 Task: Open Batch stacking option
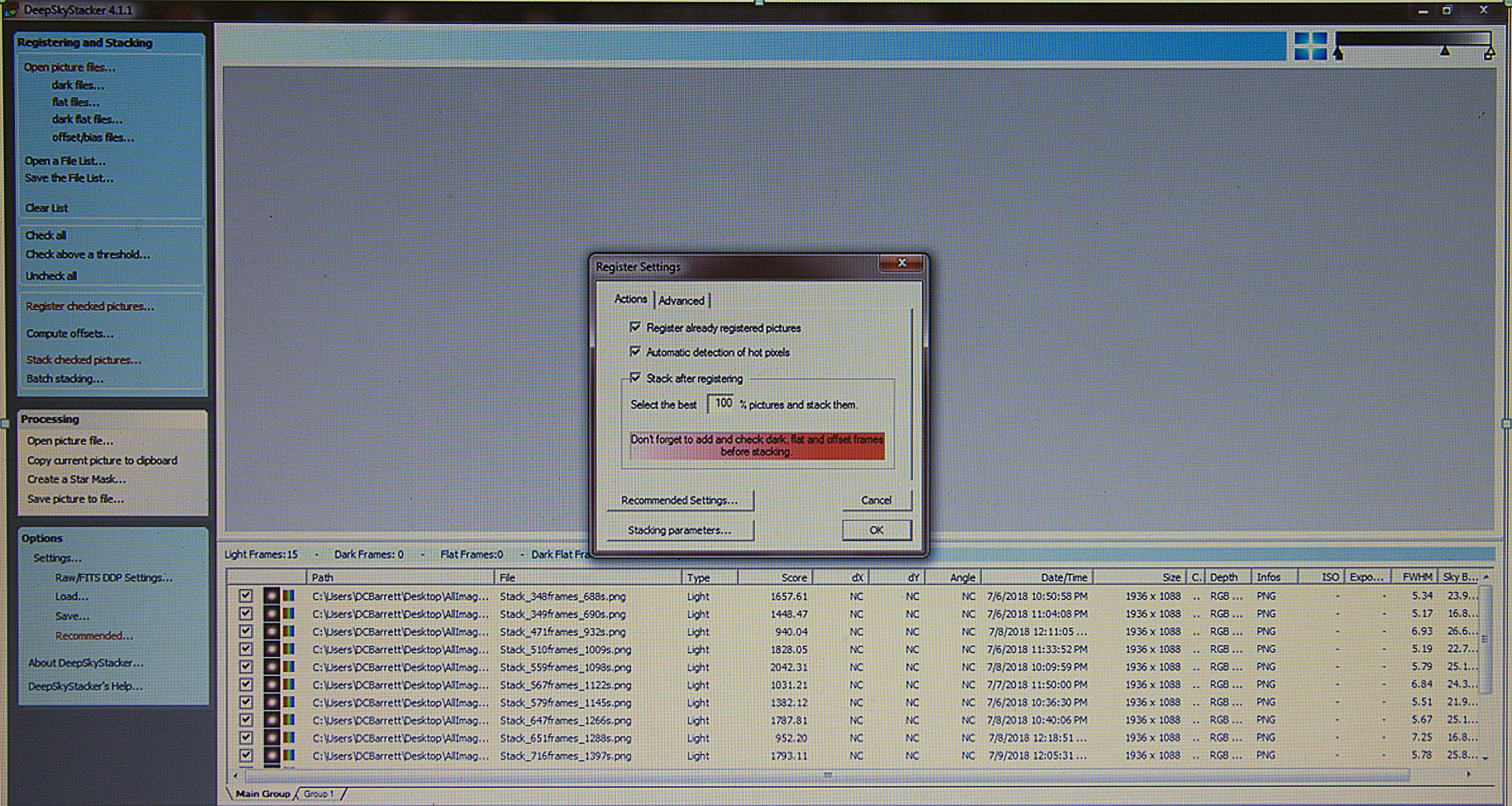[x=65, y=379]
